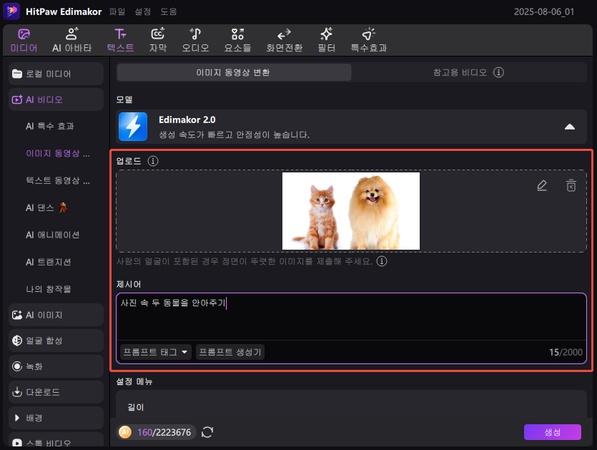Open the 프롬프트 태그 dropdown

click(x=155, y=352)
